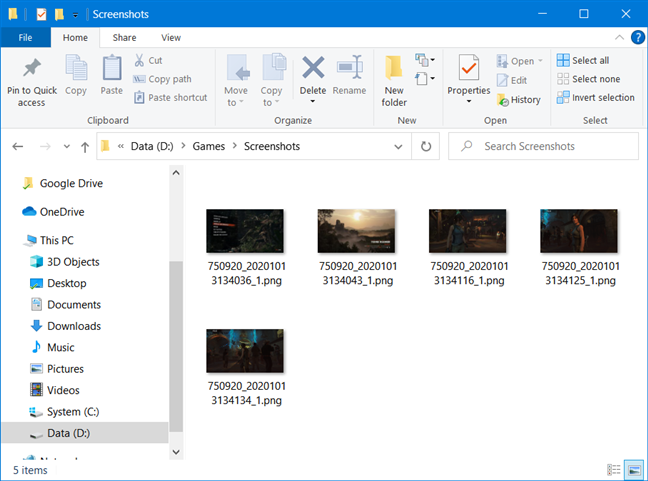Click the Rename ribbon icon
This screenshot has height=481, width=648.
pyautogui.click(x=350, y=67)
